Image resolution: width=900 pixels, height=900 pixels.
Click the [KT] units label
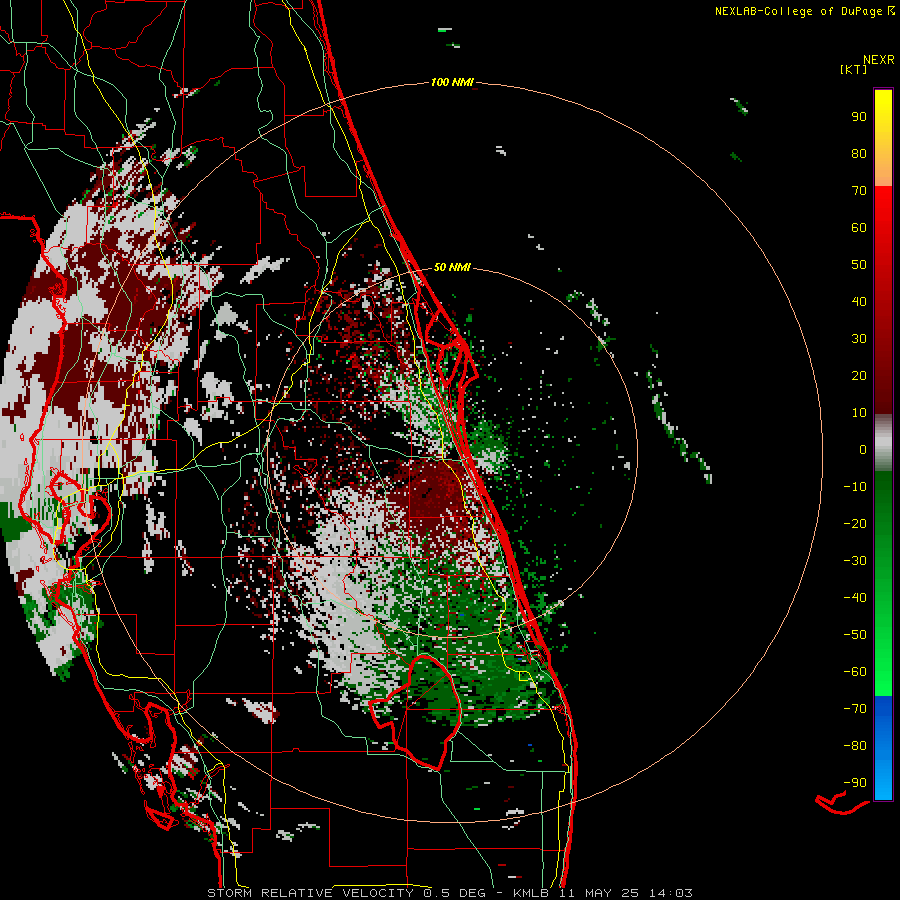pos(854,69)
